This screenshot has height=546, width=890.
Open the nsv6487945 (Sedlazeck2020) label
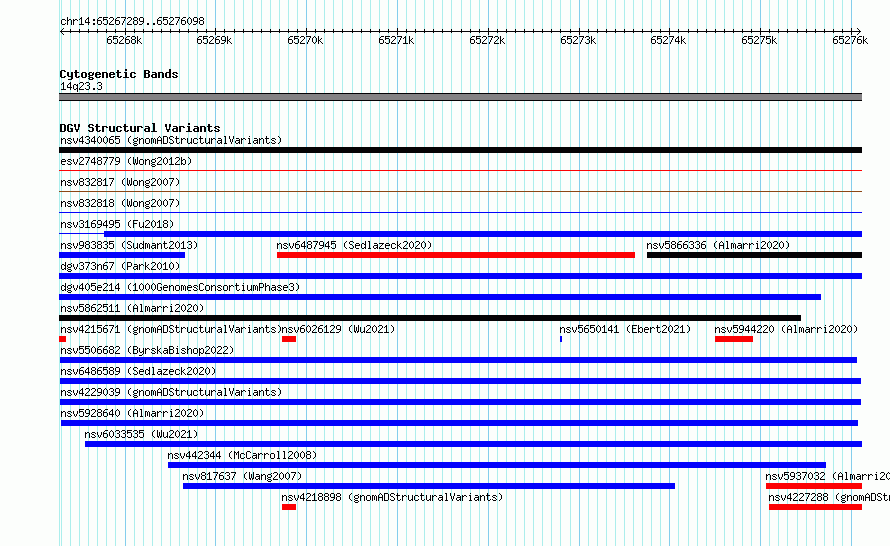click(x=354, y=245)
